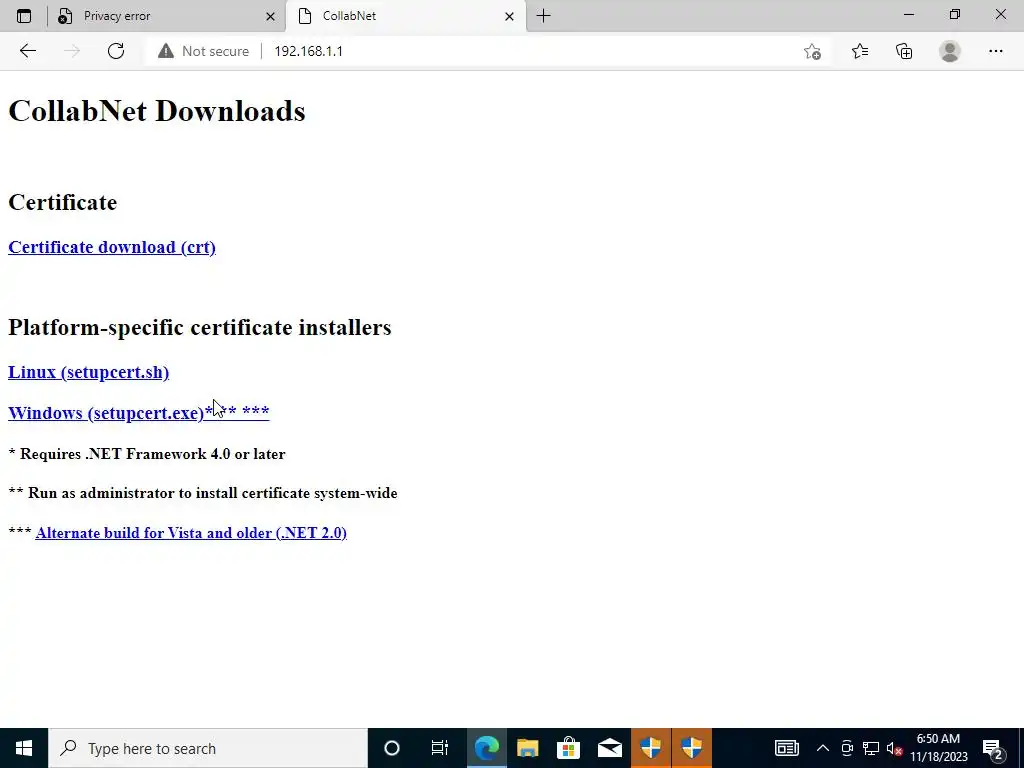Open a new browser tab
The width and height of the screenshot is (1024, 768).
[x=543, y=16]
